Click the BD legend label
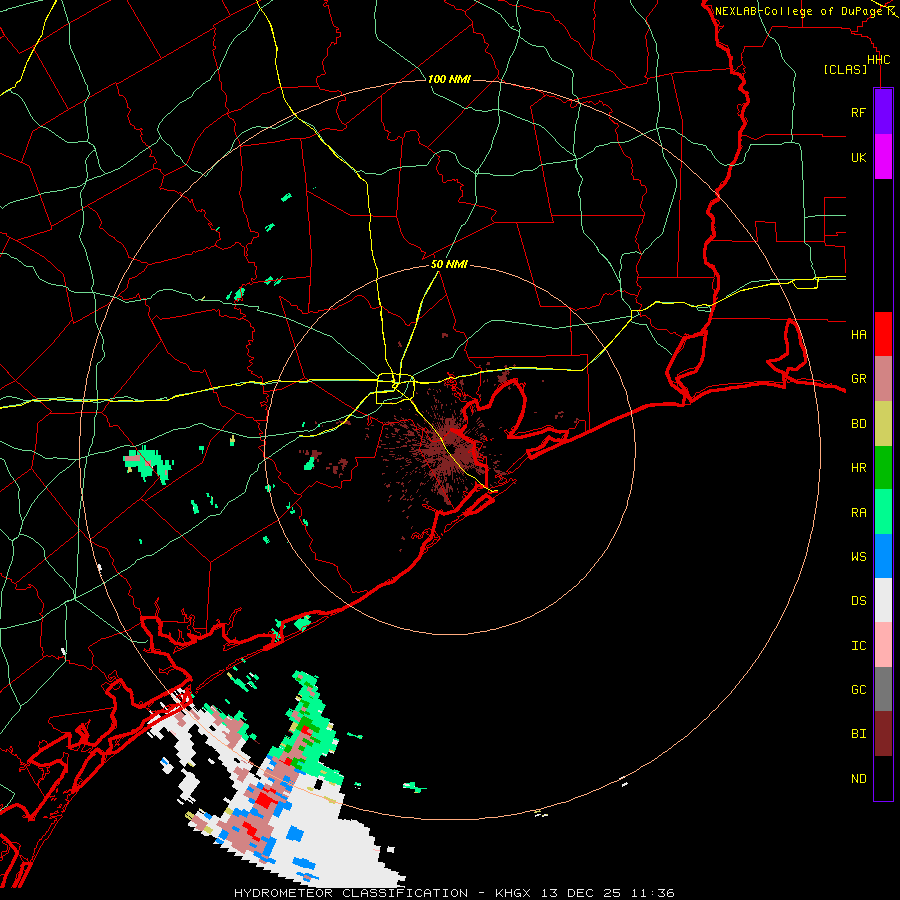 click(x=858, y=424)
